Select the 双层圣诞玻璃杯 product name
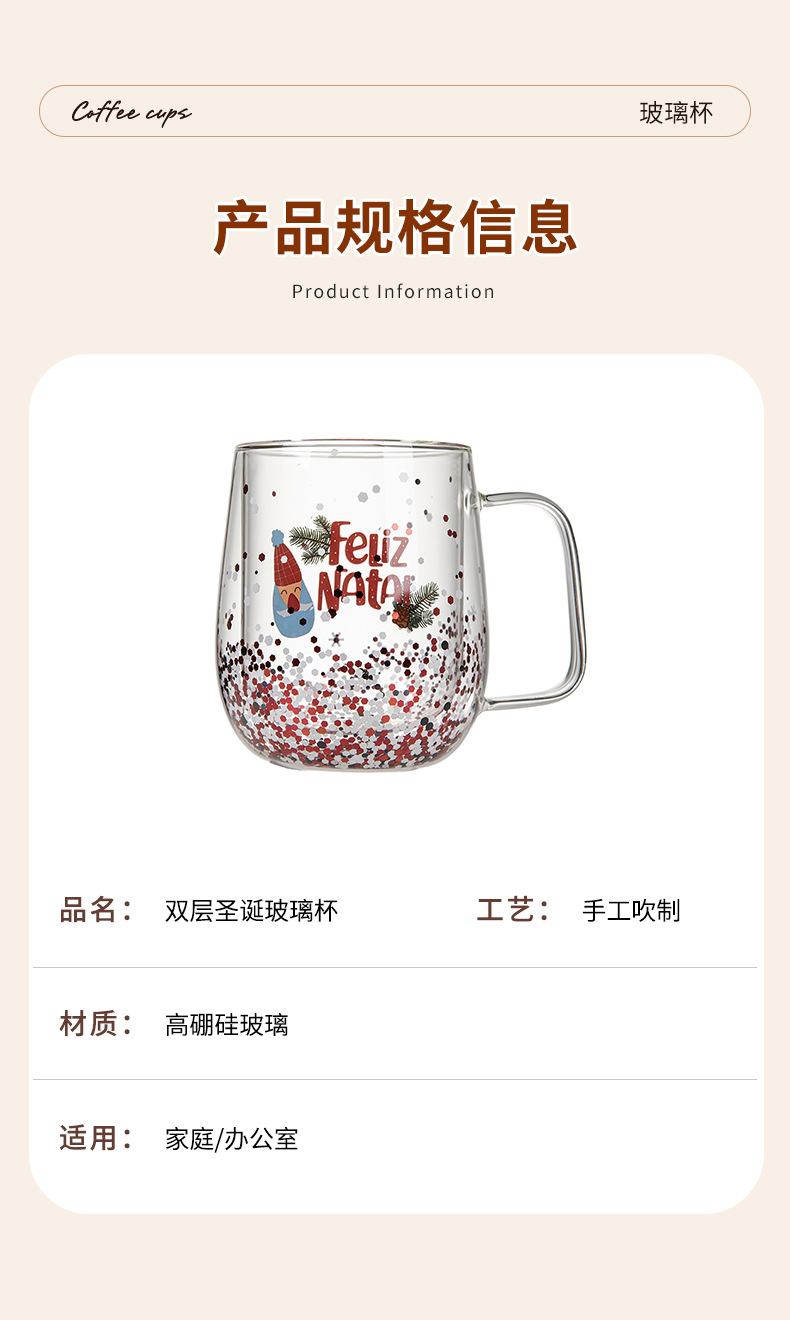Image resolution: width=790 pixels, height=1320 pixels. [x=251, y=911]
